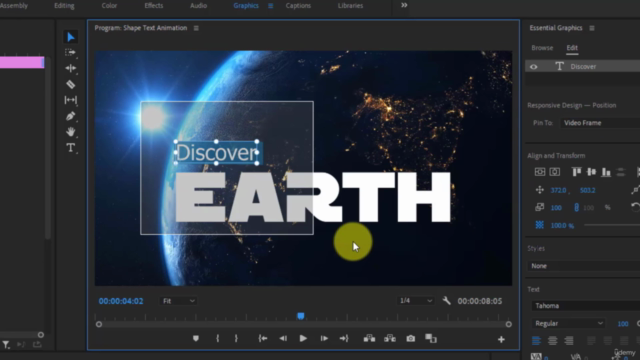Image resolution: width=640 pixels, height=360 pixels.
Task: Switch to the Libraries workspace
Action: (x=350, y=6)
